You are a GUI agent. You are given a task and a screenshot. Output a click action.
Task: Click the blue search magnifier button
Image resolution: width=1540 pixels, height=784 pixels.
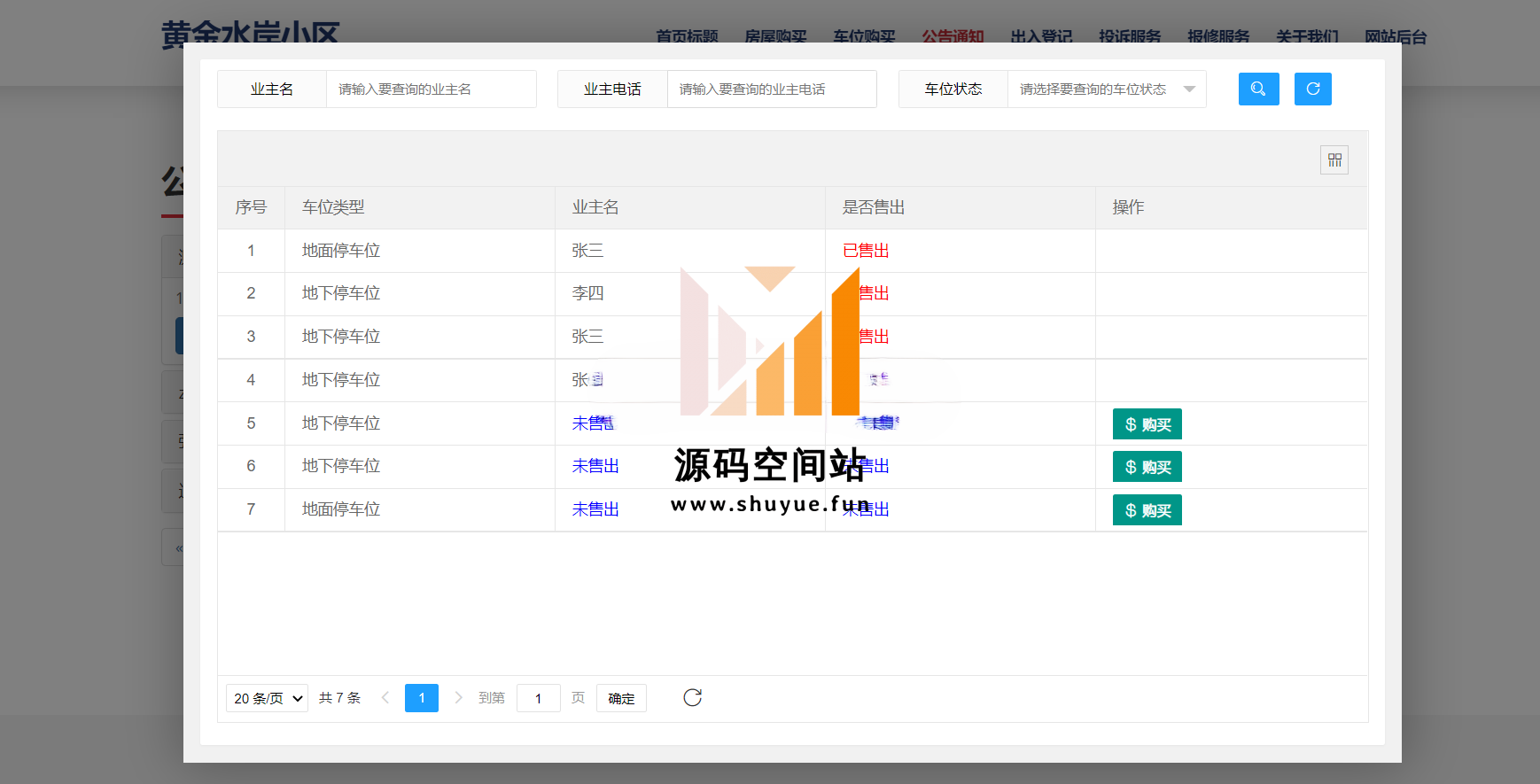click(1258, 89)
